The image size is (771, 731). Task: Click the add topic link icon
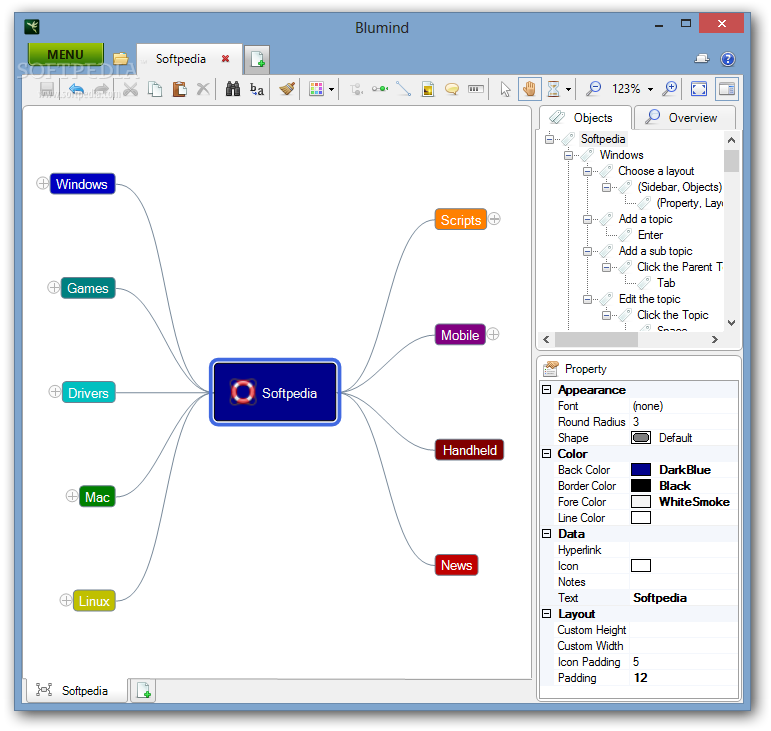pos(380,89)
